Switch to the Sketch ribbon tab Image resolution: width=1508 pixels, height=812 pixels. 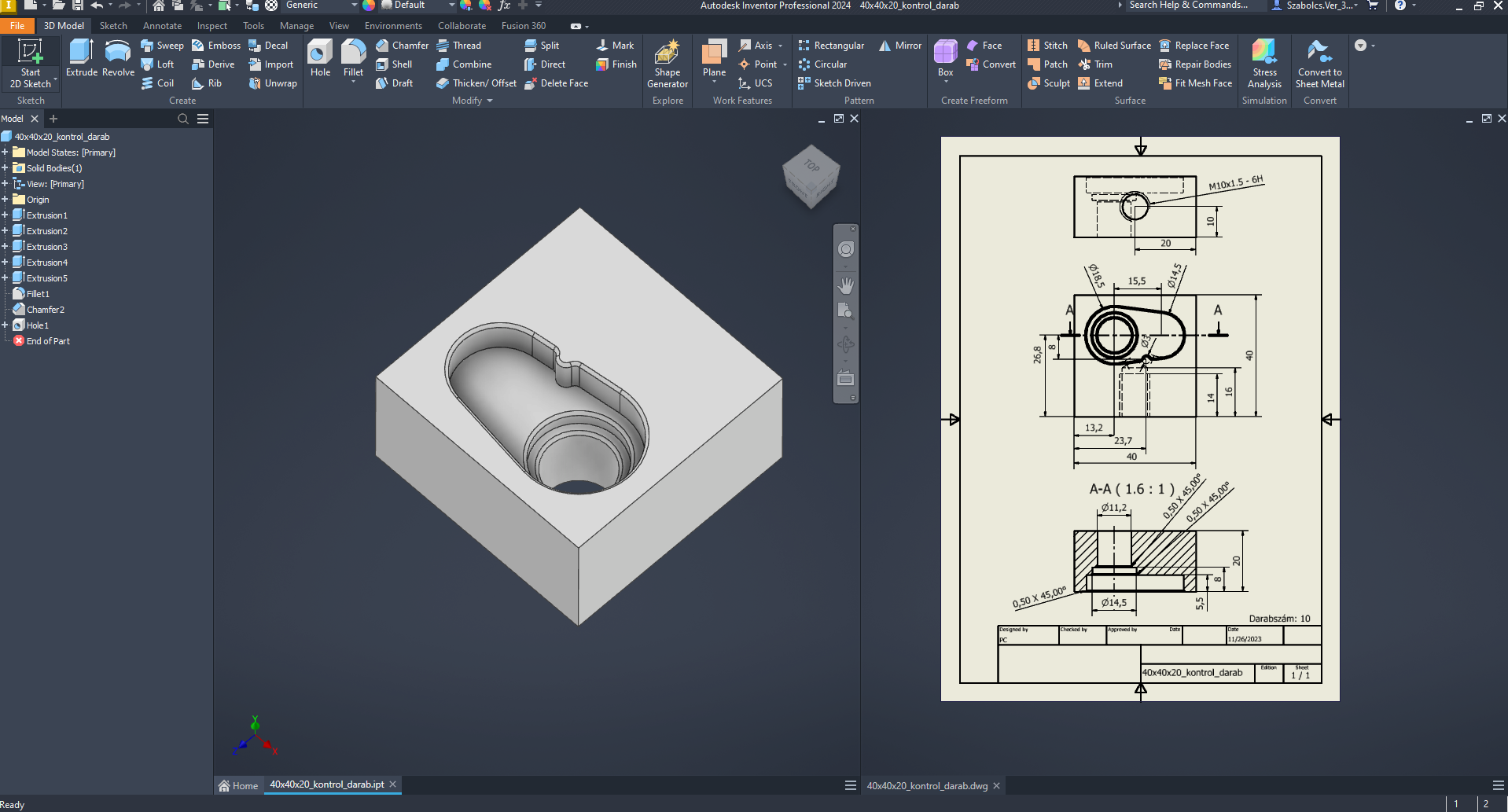coord(113,26)
